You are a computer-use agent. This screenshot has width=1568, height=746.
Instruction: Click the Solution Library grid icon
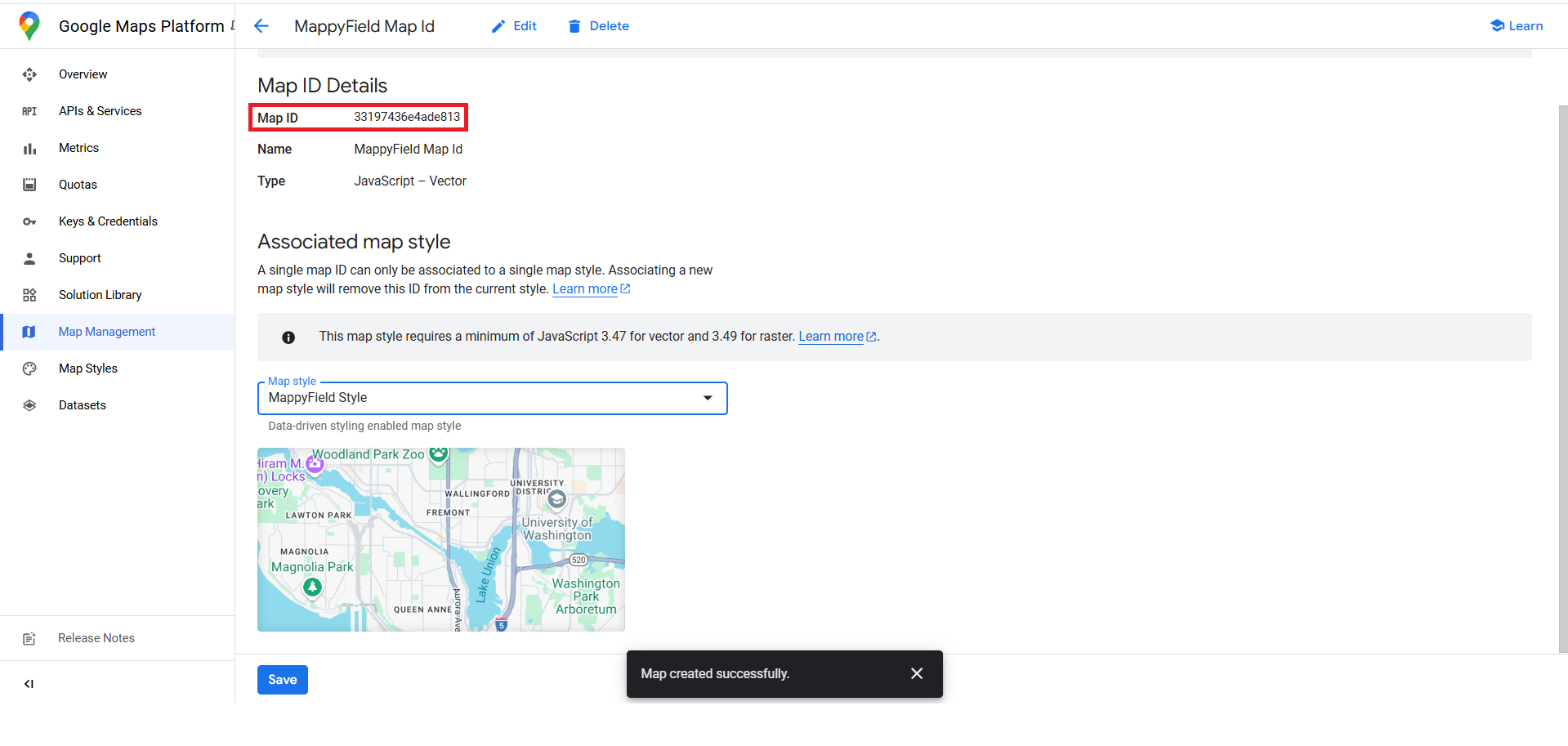click(x=29, y=295)
